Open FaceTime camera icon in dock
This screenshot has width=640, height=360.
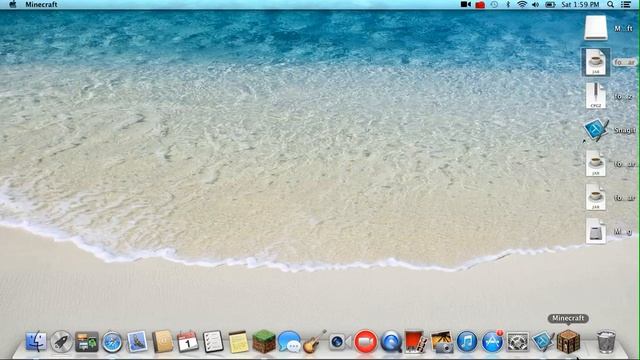[340, 342]
